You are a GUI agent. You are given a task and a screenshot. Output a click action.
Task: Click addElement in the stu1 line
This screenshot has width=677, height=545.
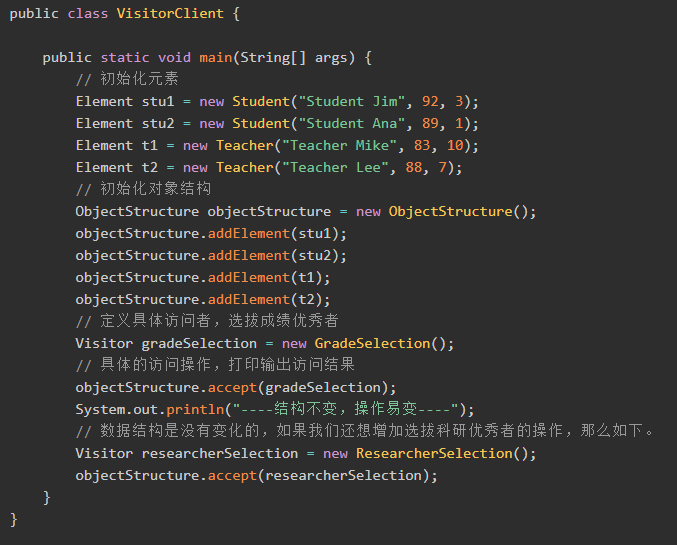pyautogui.click(x=249, y=234)
